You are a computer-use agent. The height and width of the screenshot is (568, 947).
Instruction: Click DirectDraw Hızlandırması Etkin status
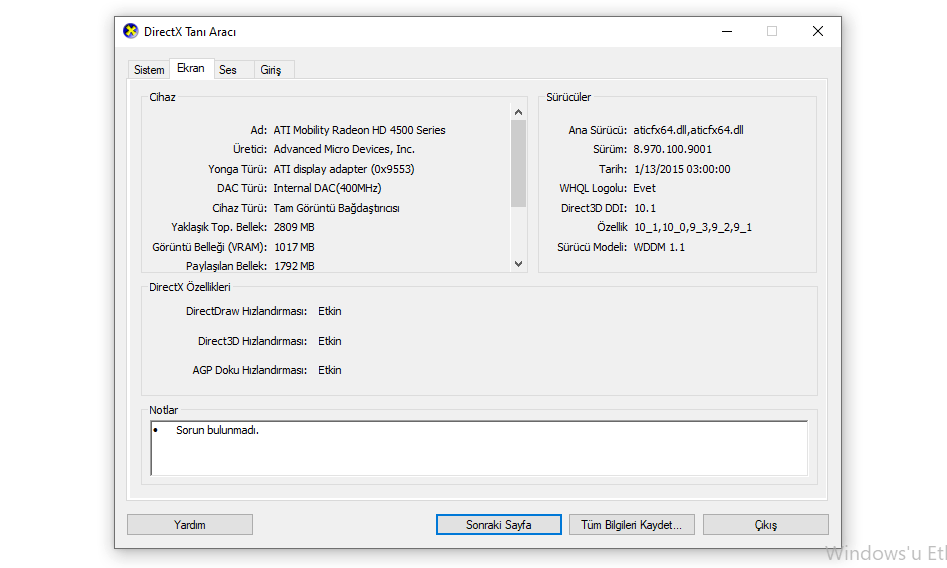[330, 311]
